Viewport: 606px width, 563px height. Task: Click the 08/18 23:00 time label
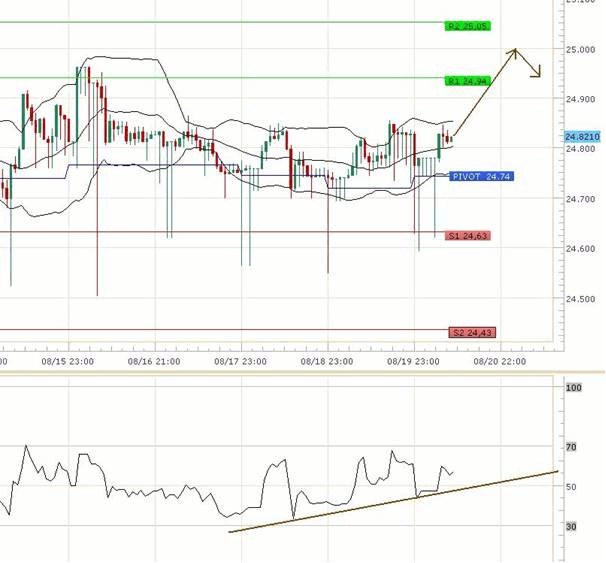coord(327,362)
